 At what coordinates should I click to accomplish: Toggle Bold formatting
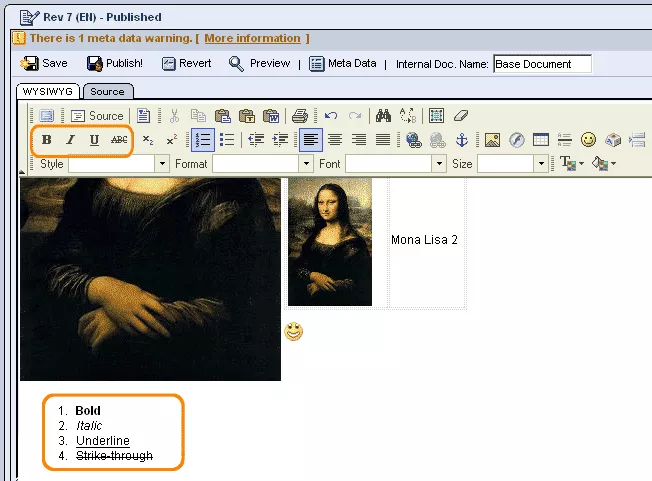[x=47, y=140]
